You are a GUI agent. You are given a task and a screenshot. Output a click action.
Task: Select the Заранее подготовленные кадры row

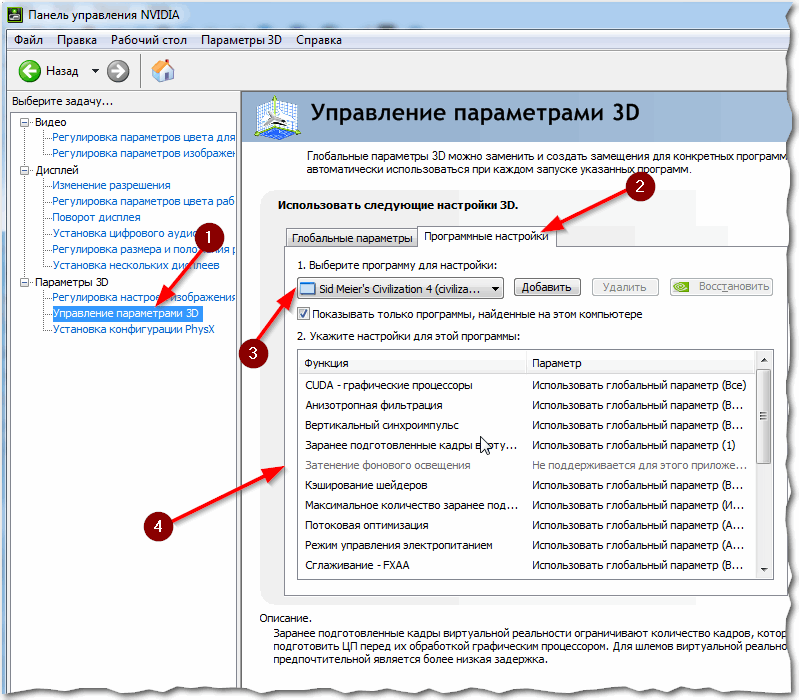tap(527, 445)
